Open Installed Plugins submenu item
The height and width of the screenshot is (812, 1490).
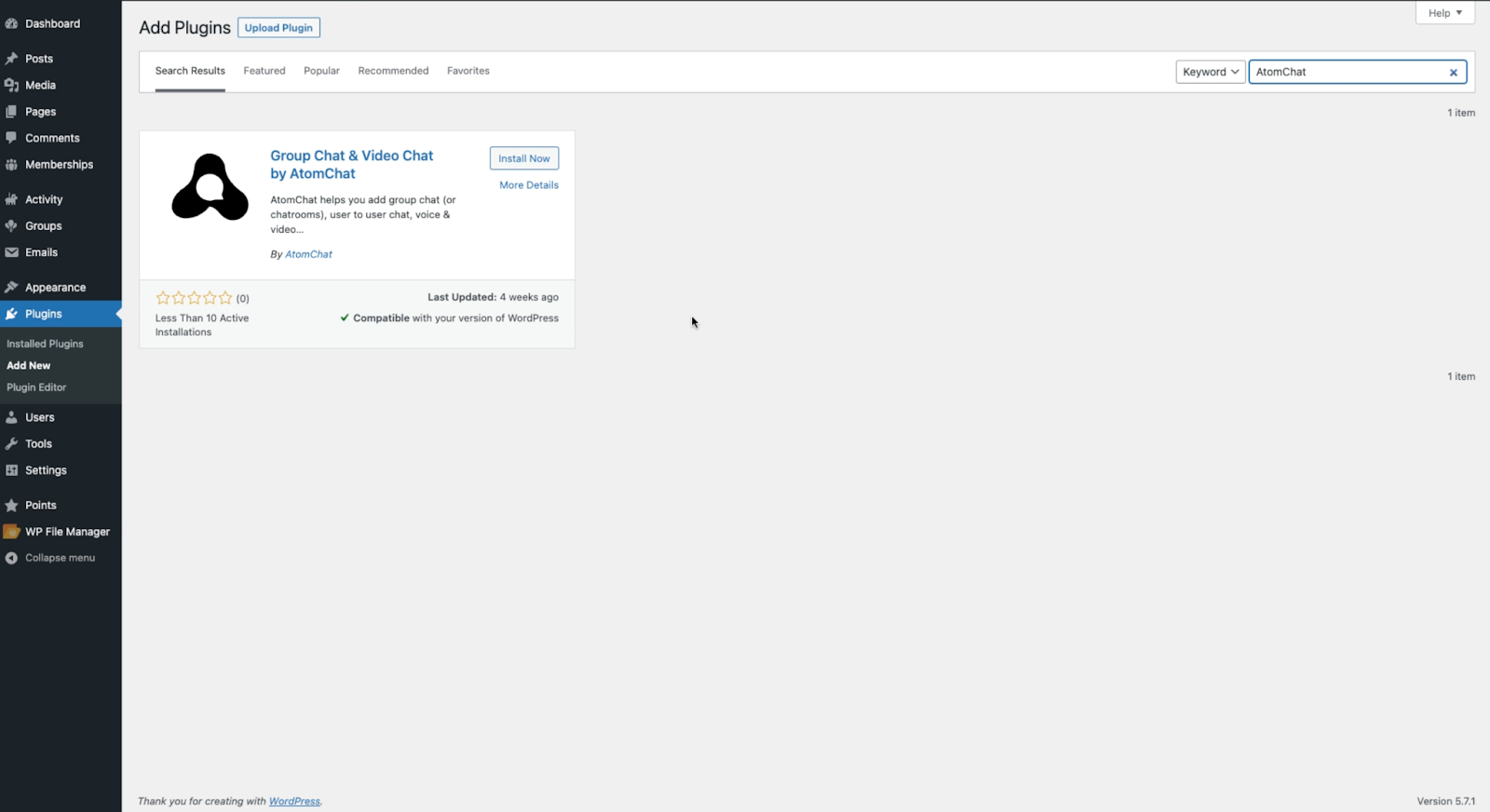[45, 344]
